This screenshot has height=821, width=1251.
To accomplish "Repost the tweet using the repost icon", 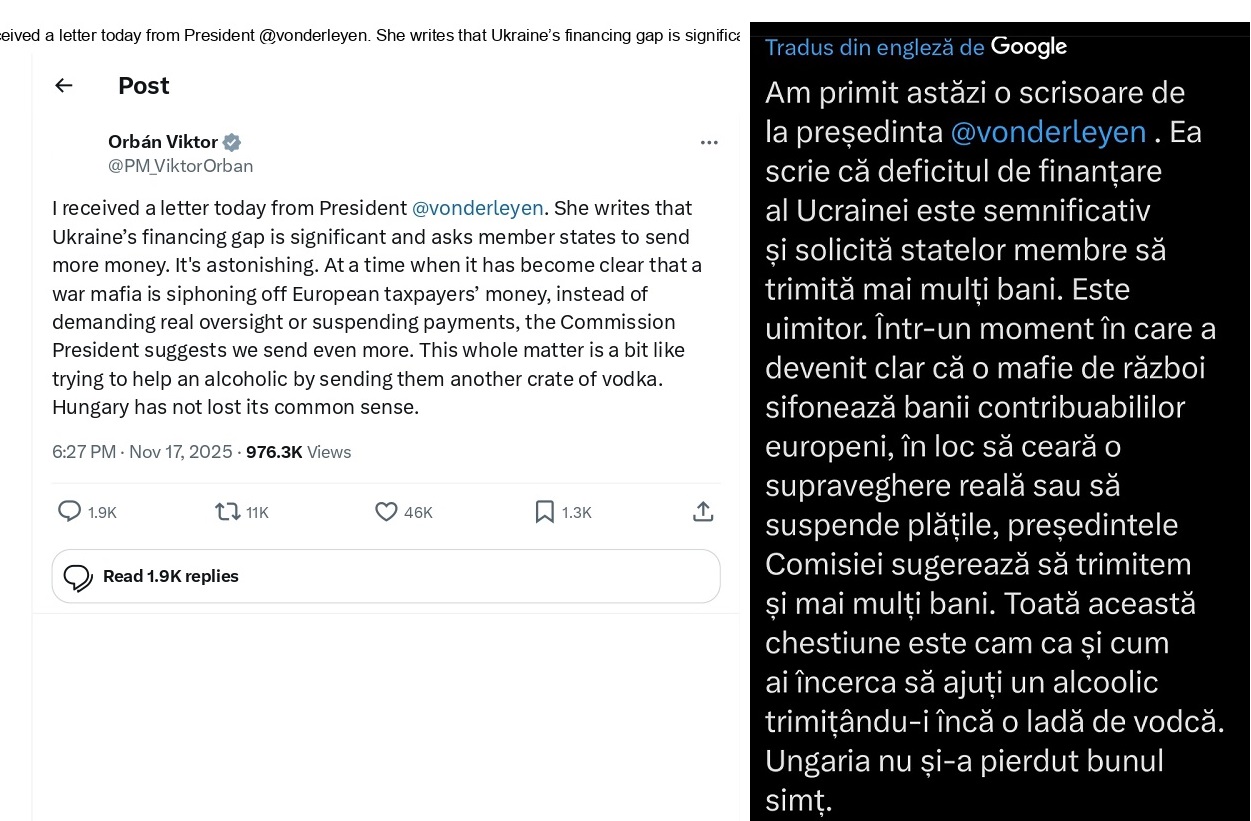I will (x=227, y=512).
